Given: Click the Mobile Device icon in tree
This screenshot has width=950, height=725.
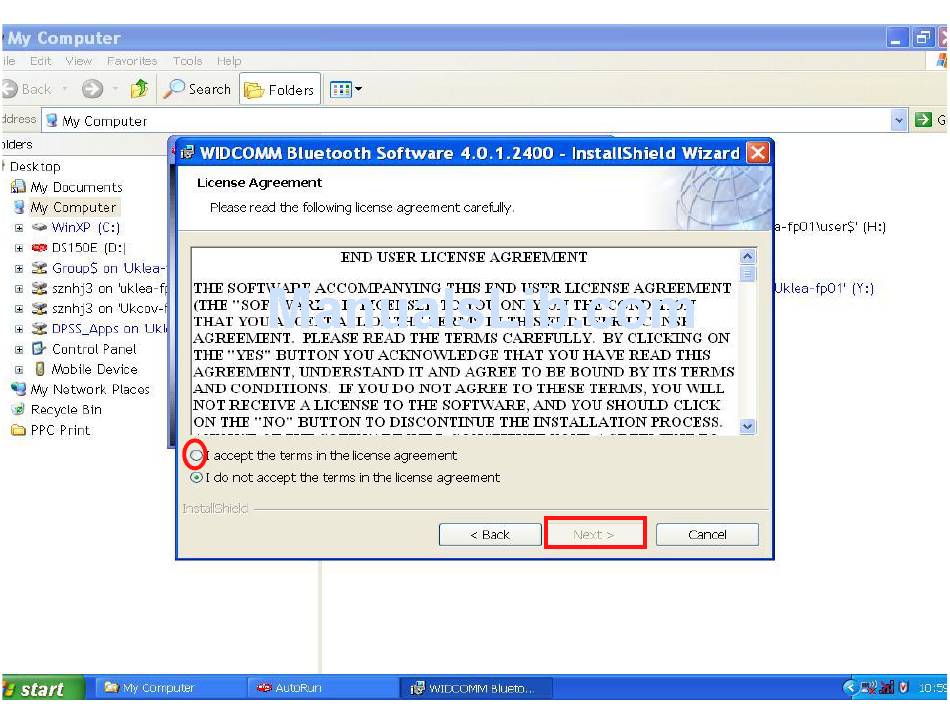Looking at the screenshot, I should pos(40,369).
